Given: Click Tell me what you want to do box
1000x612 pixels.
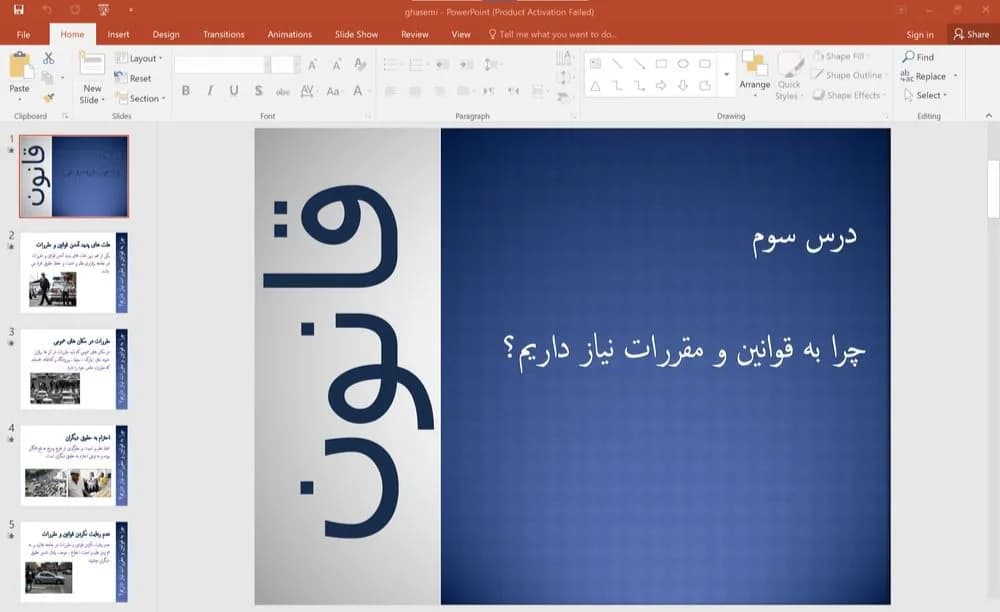Looking at the screenshot, I should tap(552, 34).
